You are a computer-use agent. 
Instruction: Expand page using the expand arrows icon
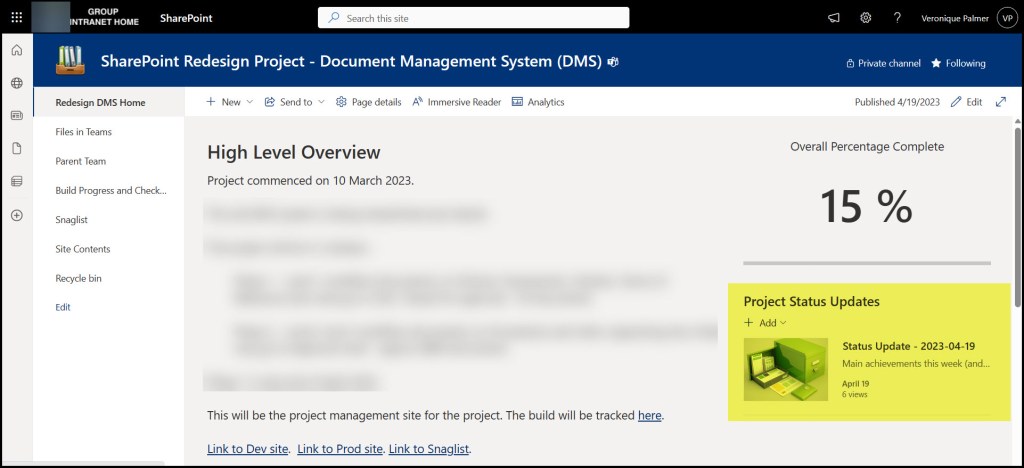pyautogui.click(x=1000, y=102)
